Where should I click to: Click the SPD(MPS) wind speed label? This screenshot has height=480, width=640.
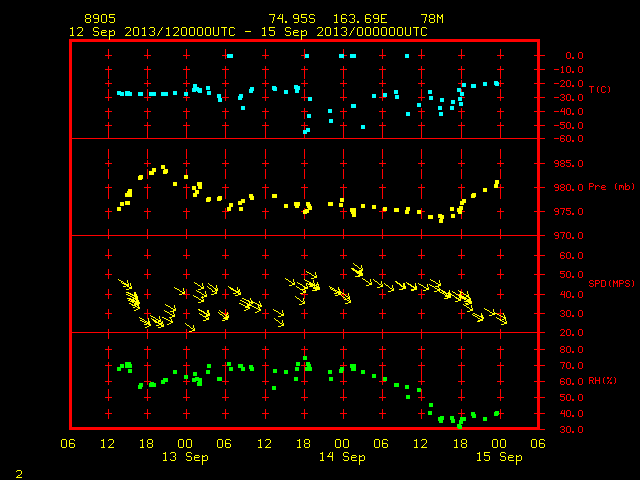[x=611, y=283]
